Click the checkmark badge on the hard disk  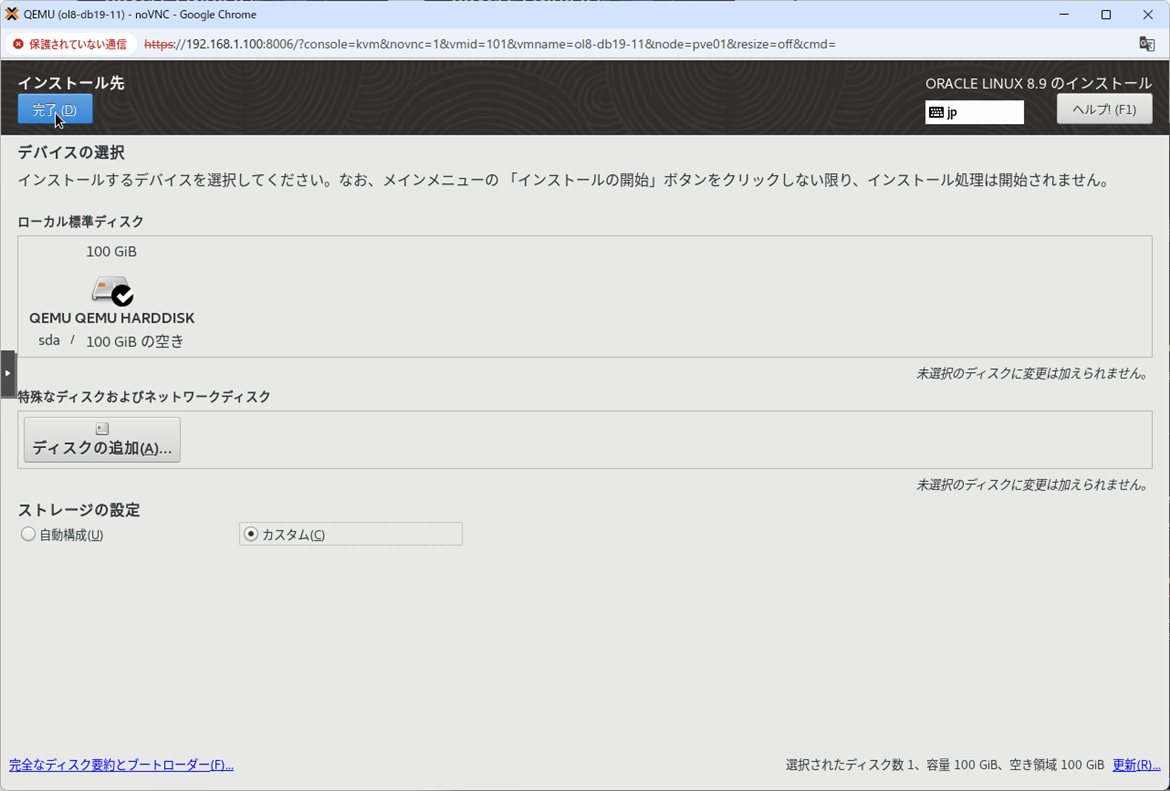[122, 296]
